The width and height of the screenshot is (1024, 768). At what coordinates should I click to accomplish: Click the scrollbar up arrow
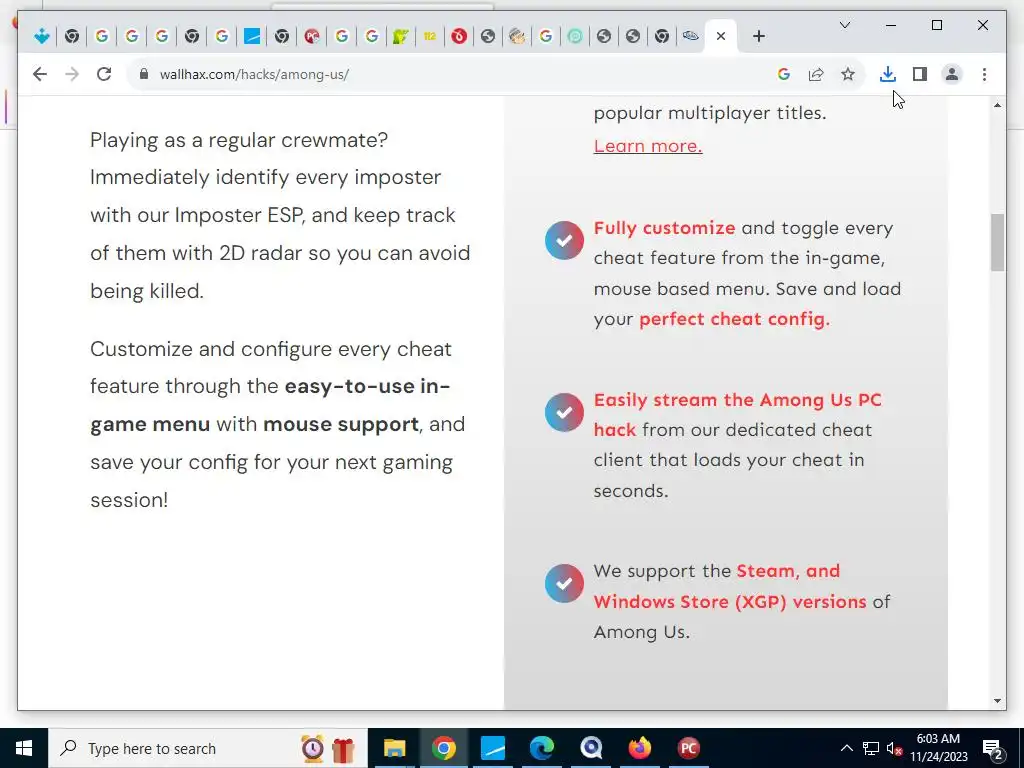pyautogui.click(x=997, y=105)
